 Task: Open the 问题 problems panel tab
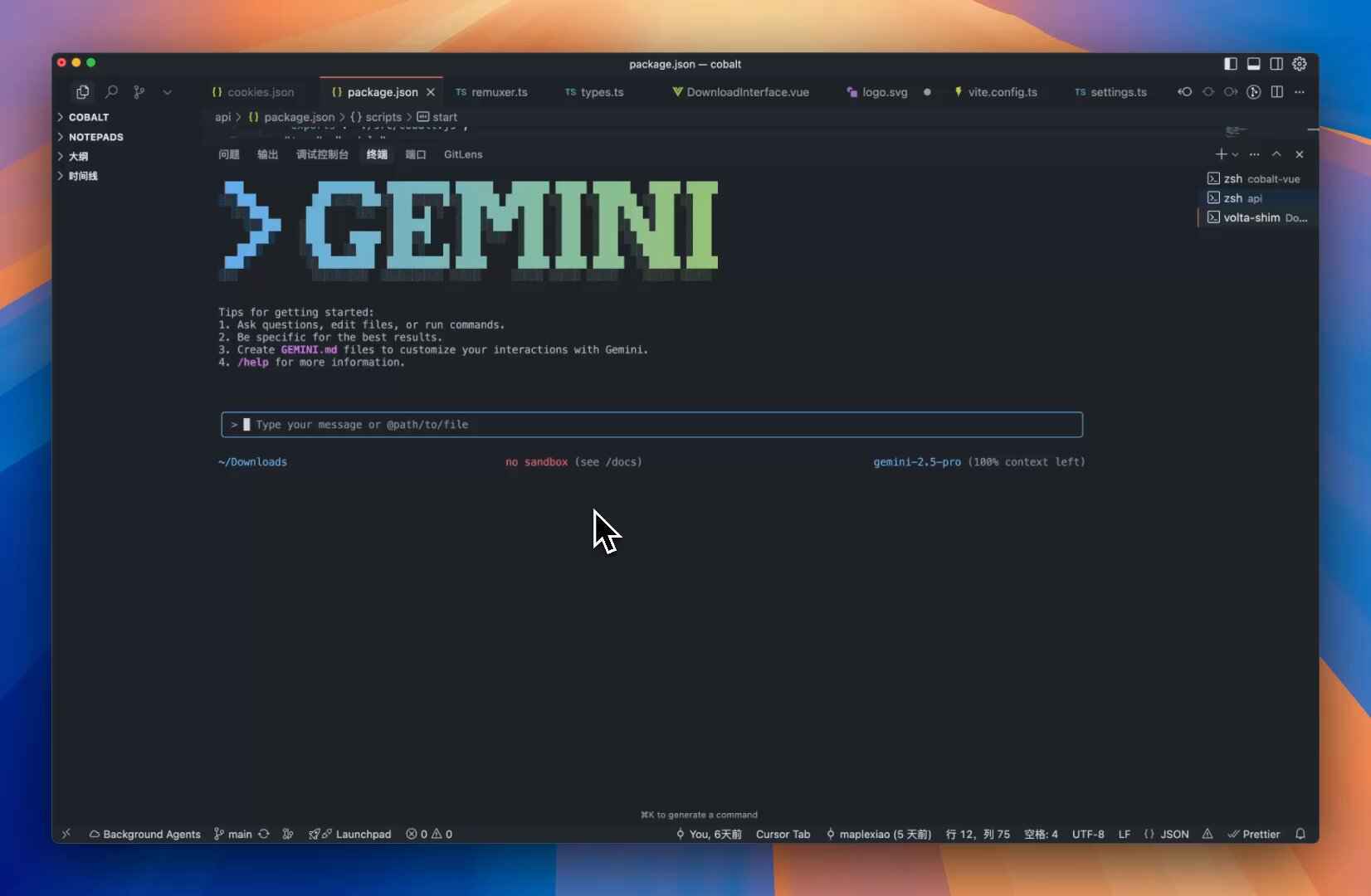(x=229, y=154)
